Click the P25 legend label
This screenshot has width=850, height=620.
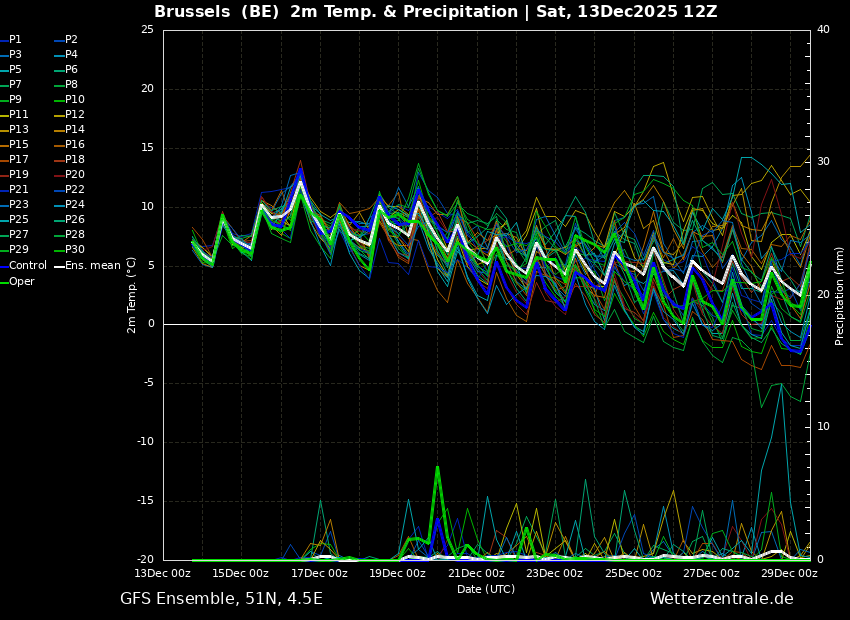click(x=19, y=220)
